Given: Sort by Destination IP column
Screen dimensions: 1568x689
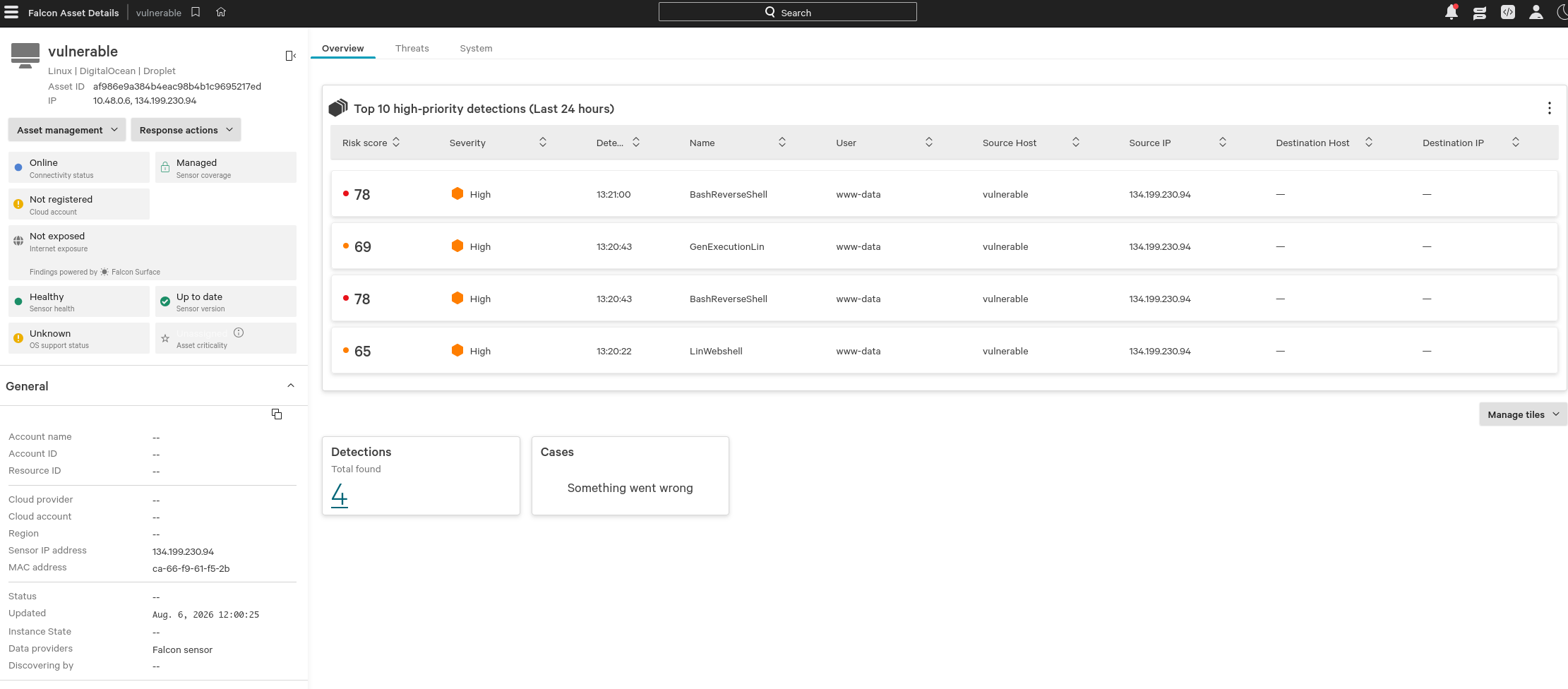Looking at the screenshot, I should click(1516, 142).
